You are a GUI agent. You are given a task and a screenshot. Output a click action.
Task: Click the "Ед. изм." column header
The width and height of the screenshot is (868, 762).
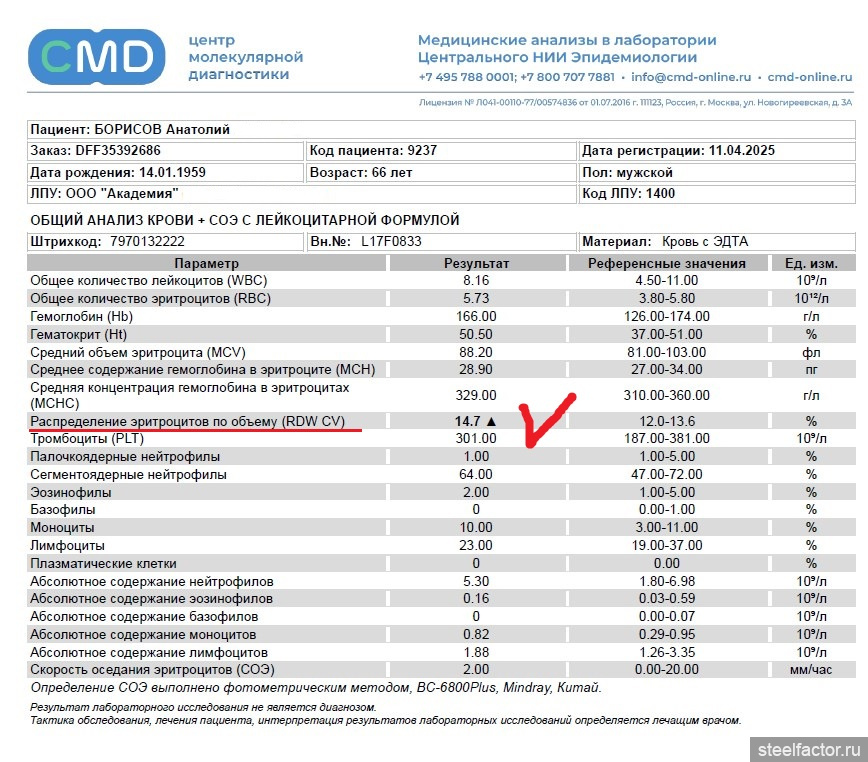(x=812, y=263)
